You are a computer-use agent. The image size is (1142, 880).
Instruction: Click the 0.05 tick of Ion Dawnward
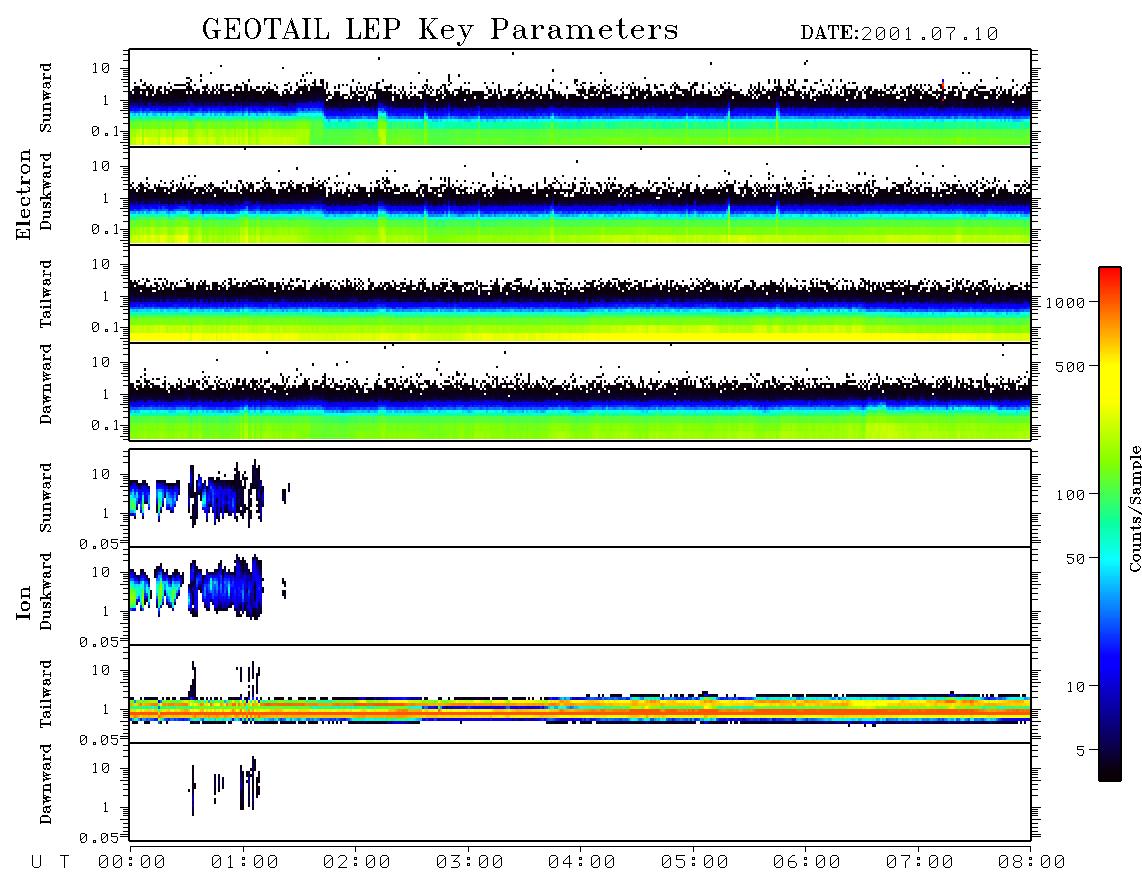click(99, 838)
